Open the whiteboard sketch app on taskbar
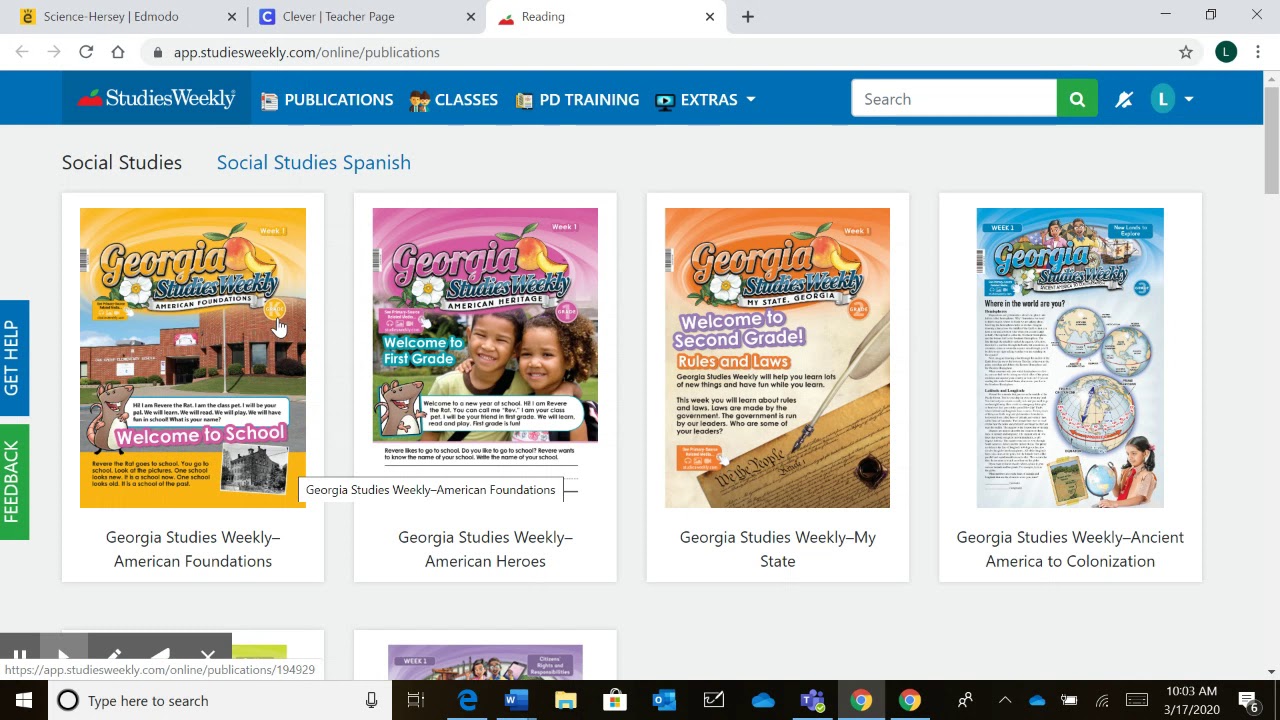 tap(714, 700)
